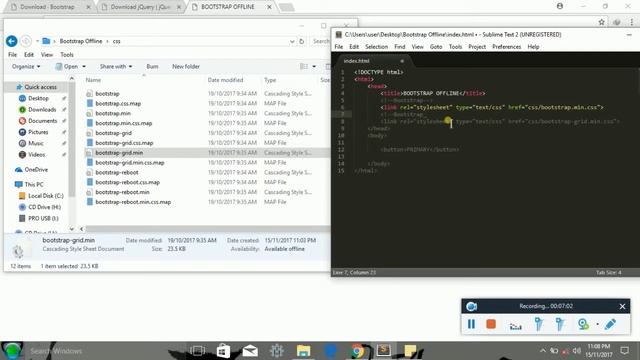This screenshot has width=640, height=360.
Task: Open Videos in the navigation pane
Action: click(x=36, y=155)
